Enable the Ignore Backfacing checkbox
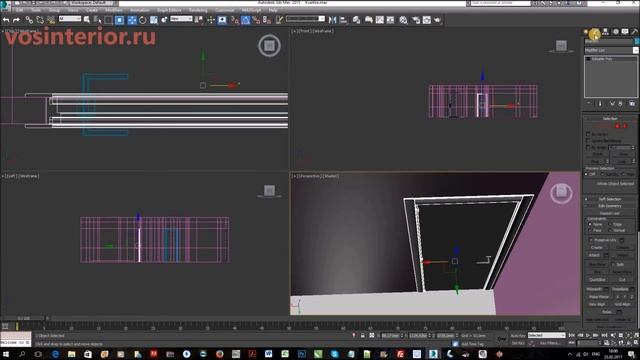The image size is (640, 360). pyautogui.click(x=588, y=140)
